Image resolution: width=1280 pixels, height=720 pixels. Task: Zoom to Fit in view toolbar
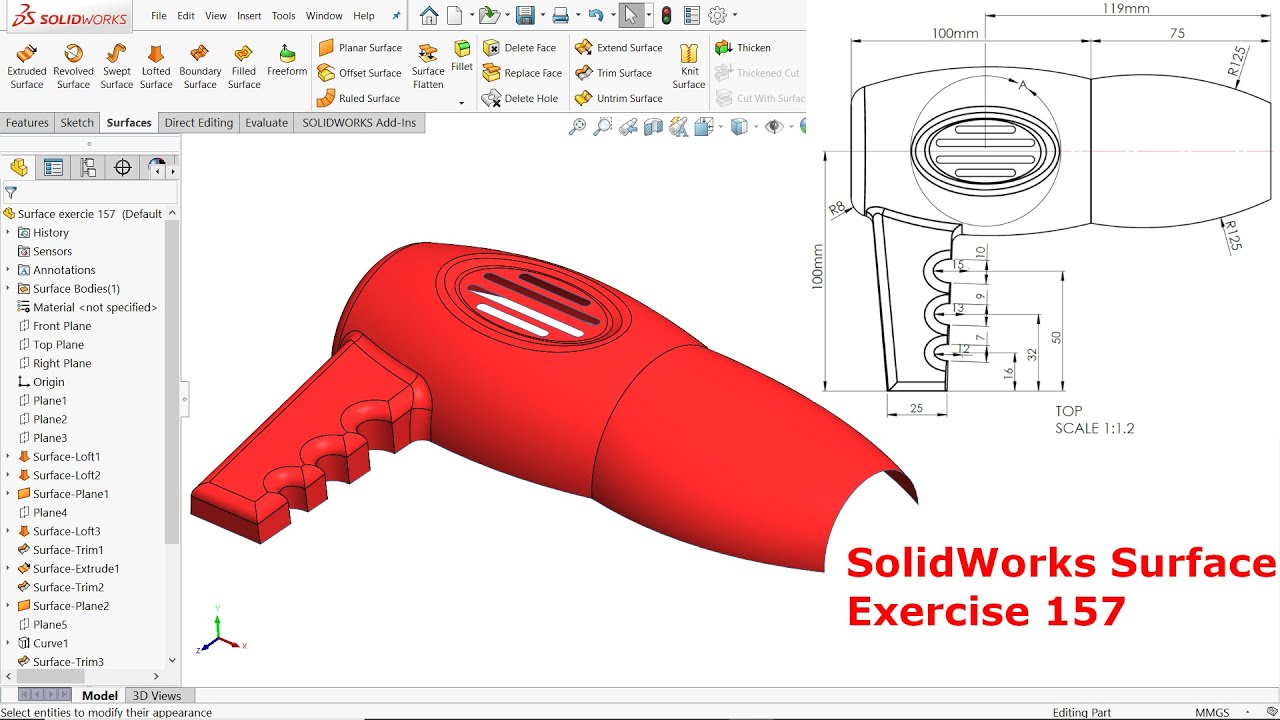tap(577, 126)
